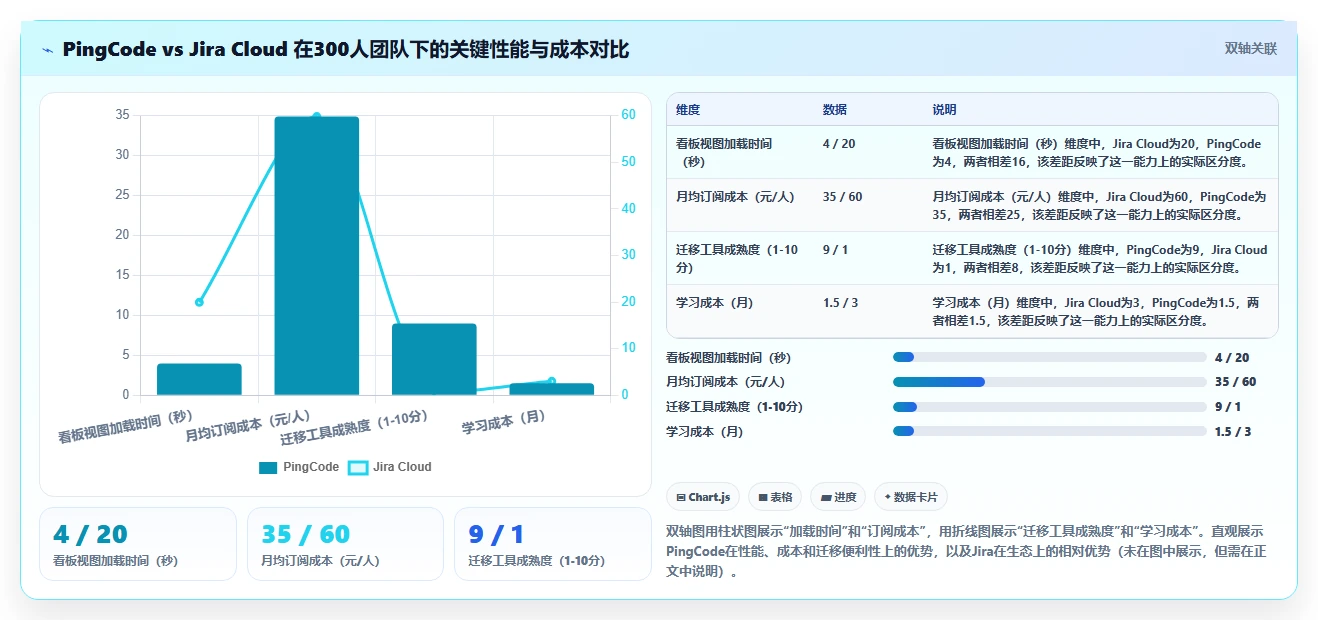Click the 迁移工具成熟度 PingCode bar in chart

pyautogui.click(x=434, y=359)
